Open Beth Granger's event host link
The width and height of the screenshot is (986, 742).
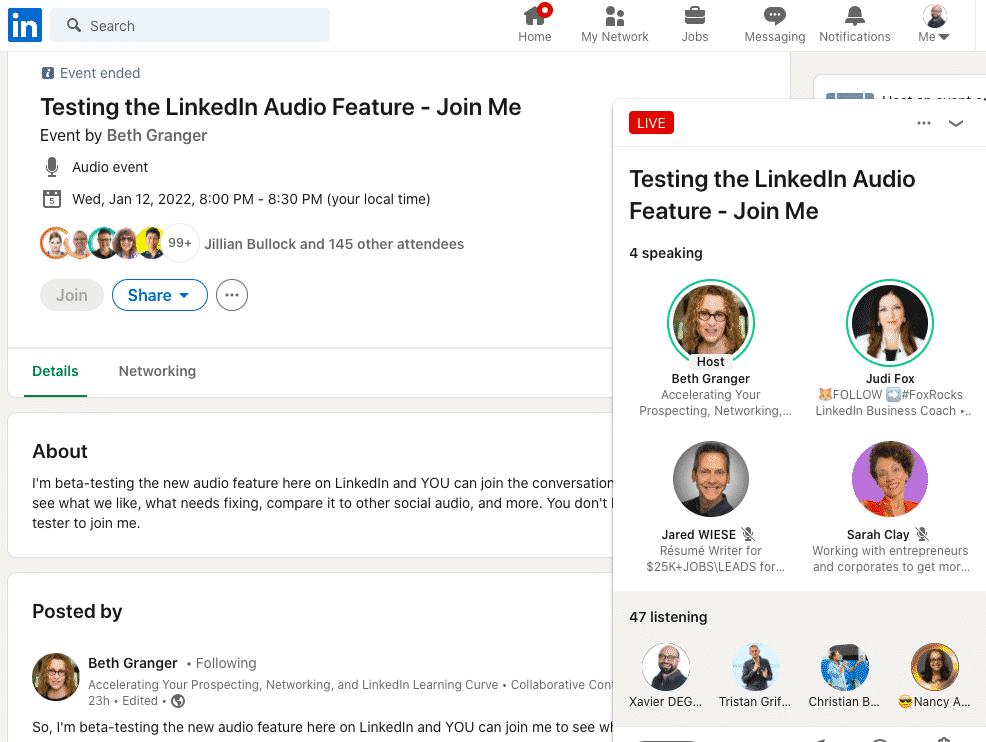tap(157, 135)
